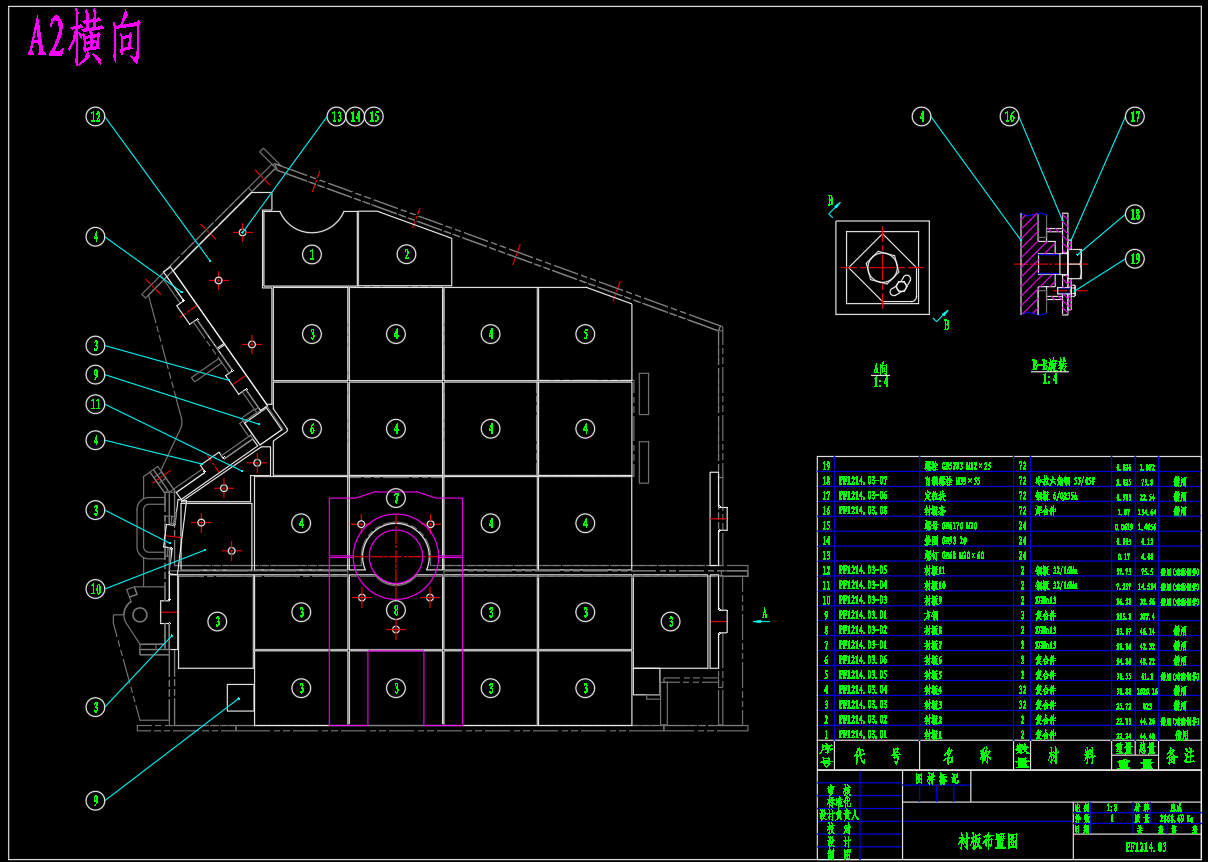1208x862 pixels.
Task: Select balloon callout number 11
Action: pyautogui.click(x=95, y=405)
